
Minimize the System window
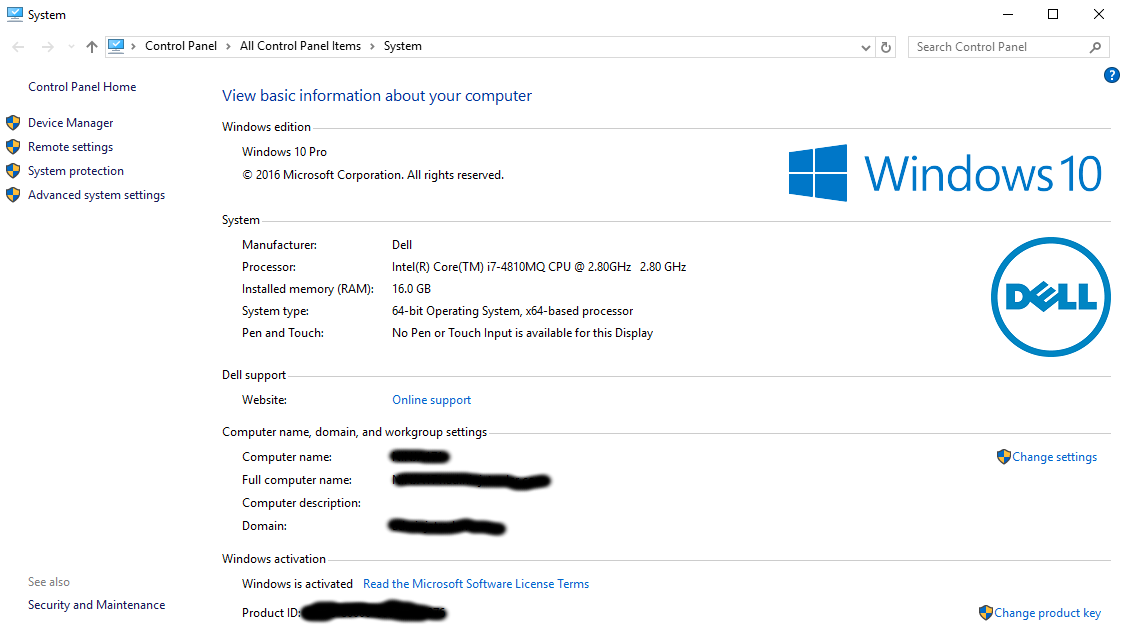click(x=1008, y=14)
